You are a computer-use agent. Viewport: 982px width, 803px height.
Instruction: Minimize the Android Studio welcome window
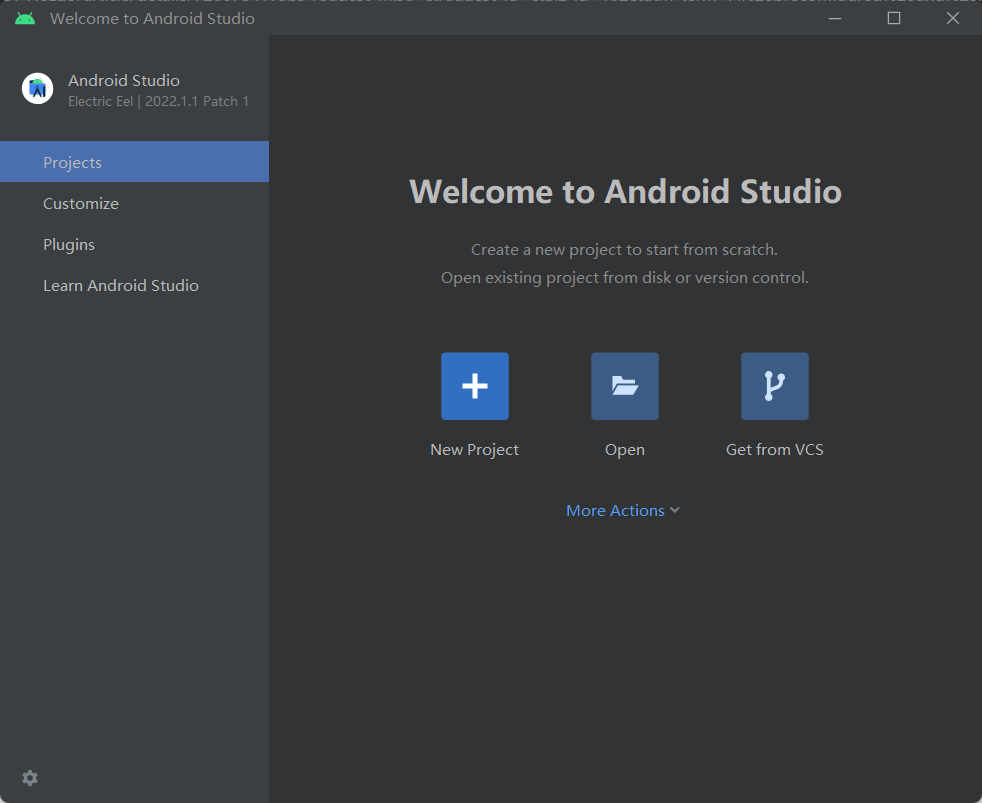pos(835,18)
